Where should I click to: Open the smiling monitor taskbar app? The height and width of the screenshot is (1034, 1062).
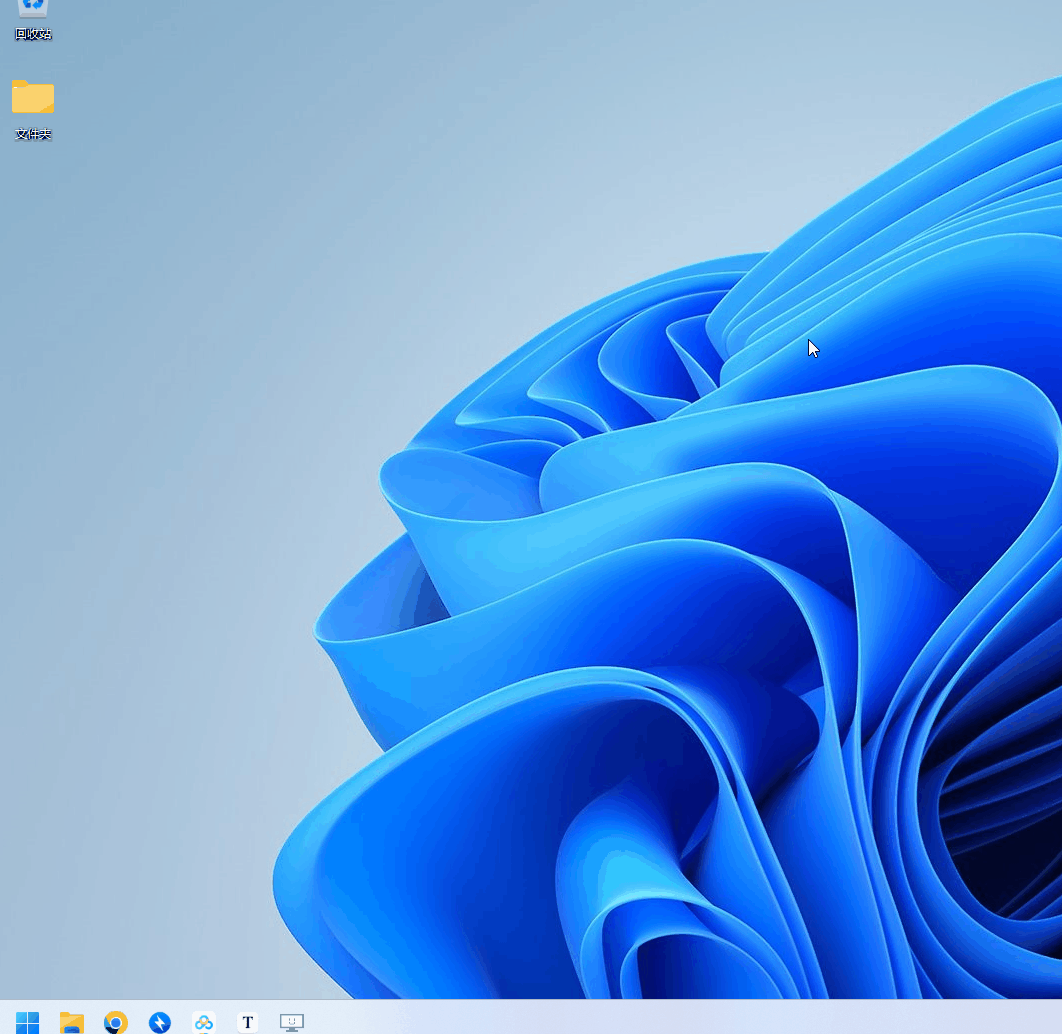pyautogui.click(x=292, y=1021)
